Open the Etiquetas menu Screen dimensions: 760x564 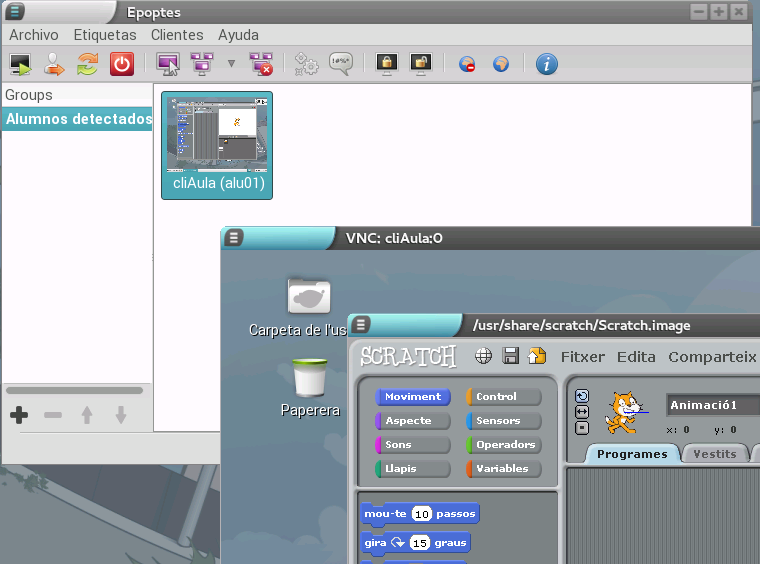tap(104, 35)
